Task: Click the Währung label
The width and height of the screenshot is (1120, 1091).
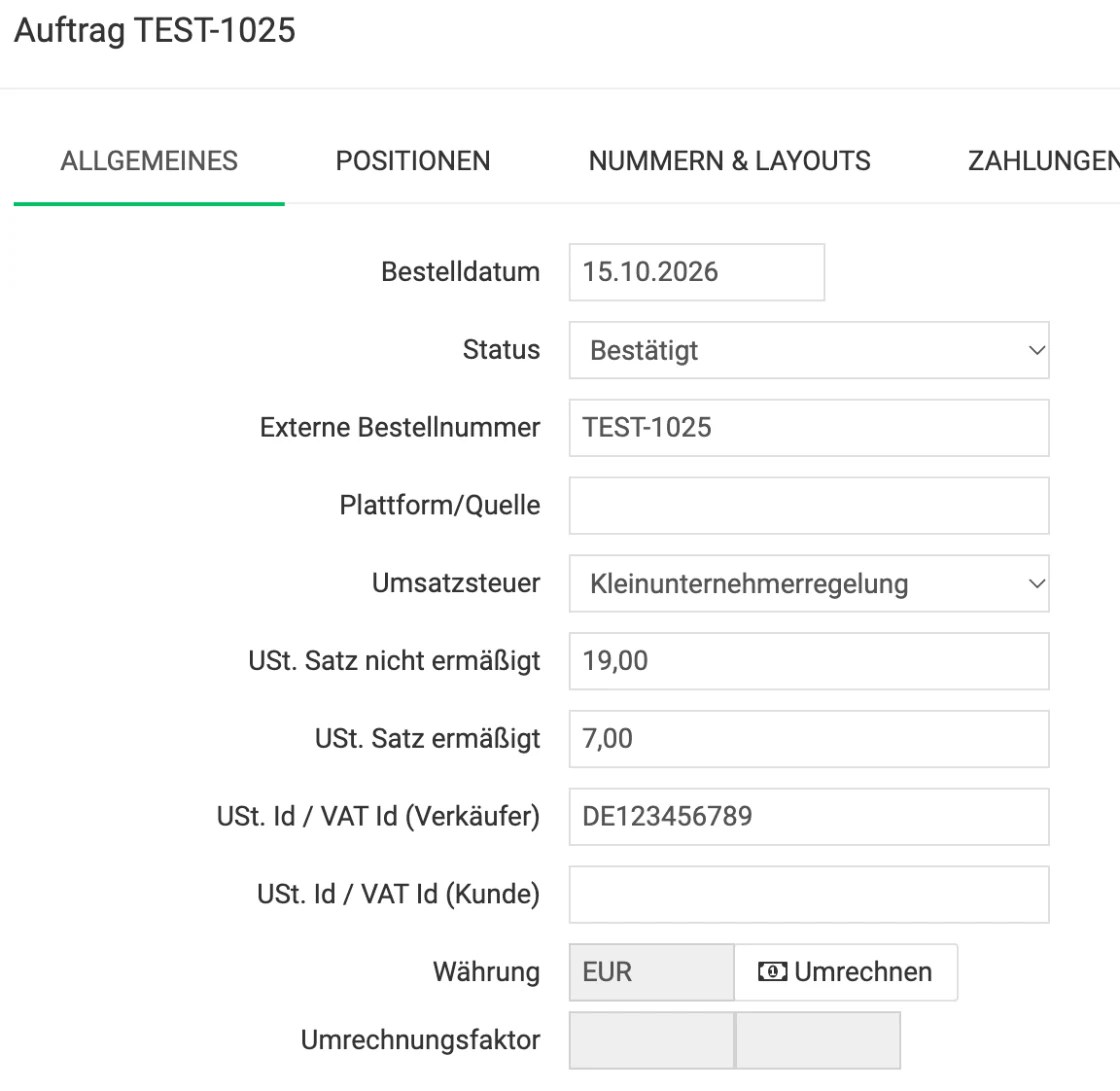Action: coord(486,972)
